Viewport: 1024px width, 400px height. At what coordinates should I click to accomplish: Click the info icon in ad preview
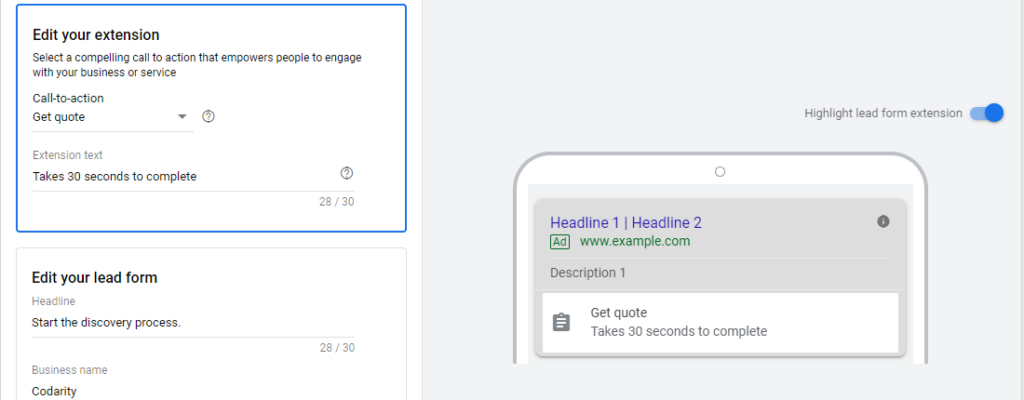tap(884, 222)
